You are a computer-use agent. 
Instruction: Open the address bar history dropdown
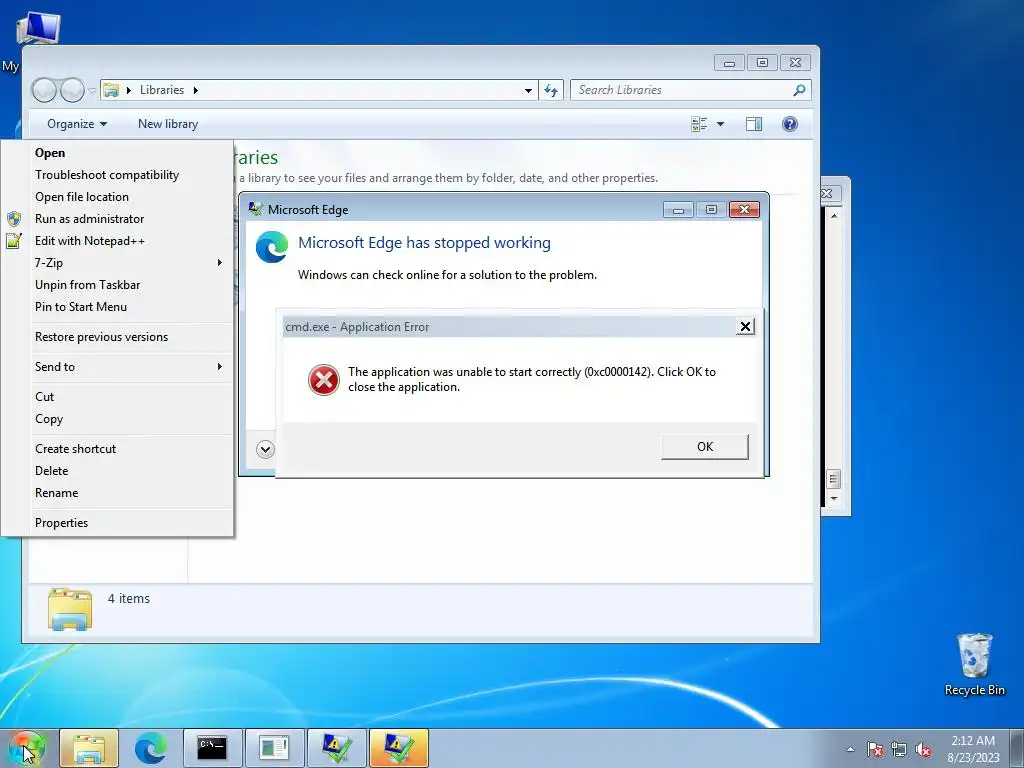tap(528, 91)
